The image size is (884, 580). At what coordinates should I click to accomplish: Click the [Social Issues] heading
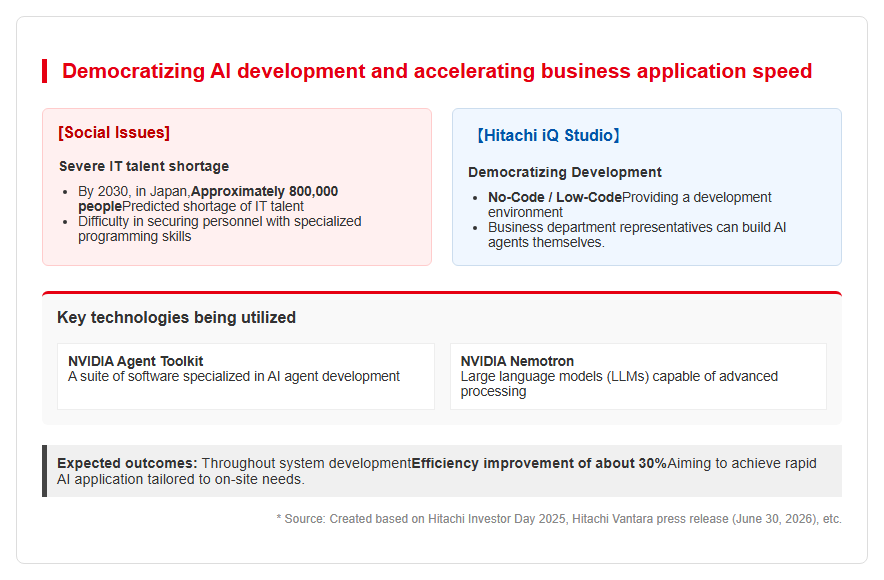coord(114,132)
